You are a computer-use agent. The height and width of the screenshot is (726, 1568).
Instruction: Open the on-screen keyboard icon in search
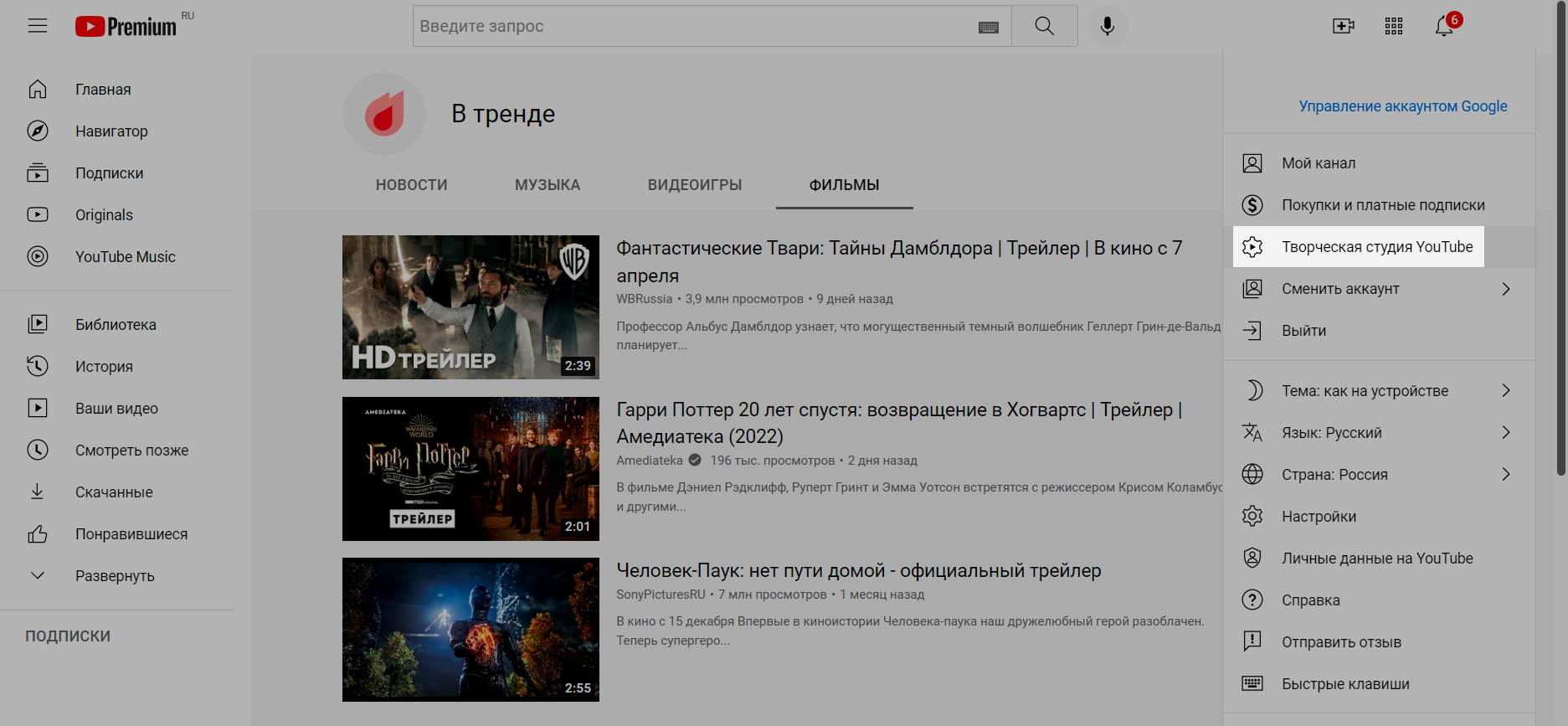coord(989,27)
